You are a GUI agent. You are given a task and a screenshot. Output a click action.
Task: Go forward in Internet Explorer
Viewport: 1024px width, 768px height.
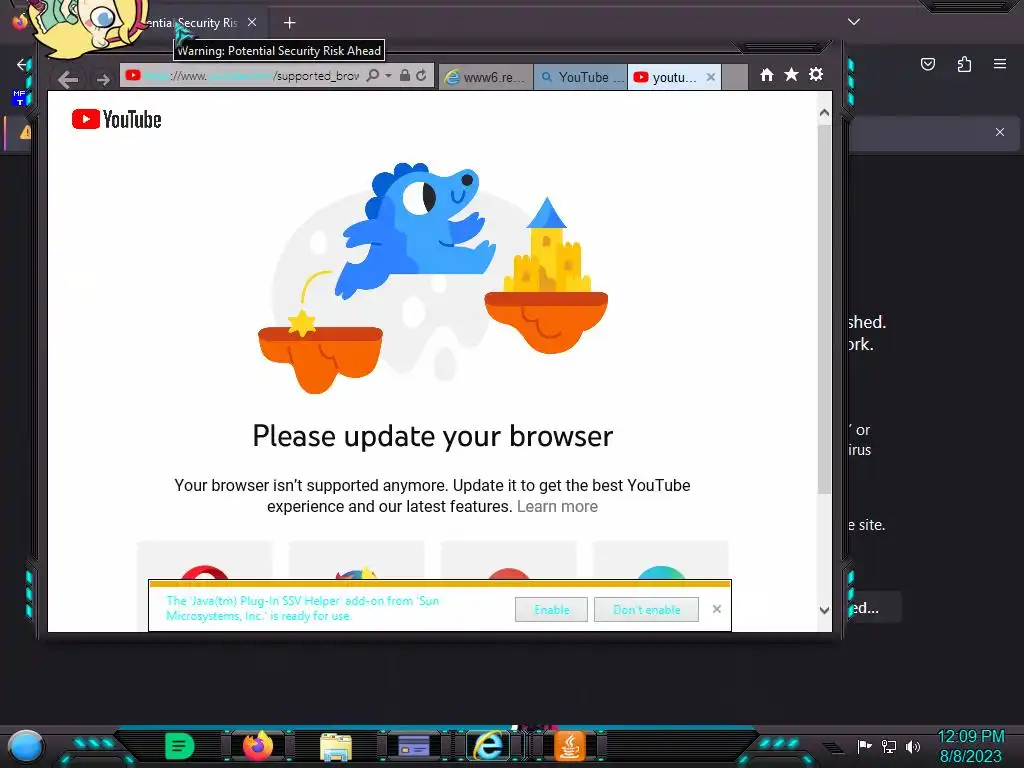103,79
